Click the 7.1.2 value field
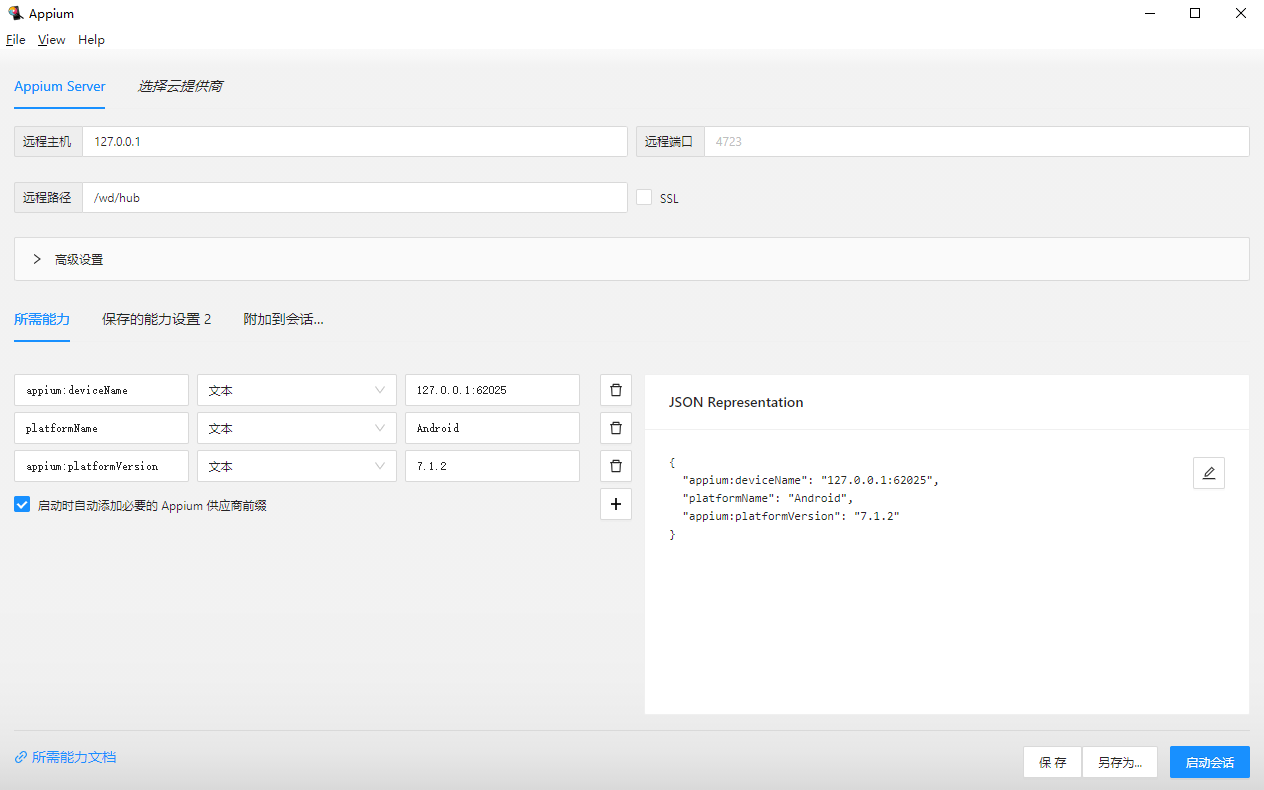This screenshot has width=1264, height=790. pos(492,466)
